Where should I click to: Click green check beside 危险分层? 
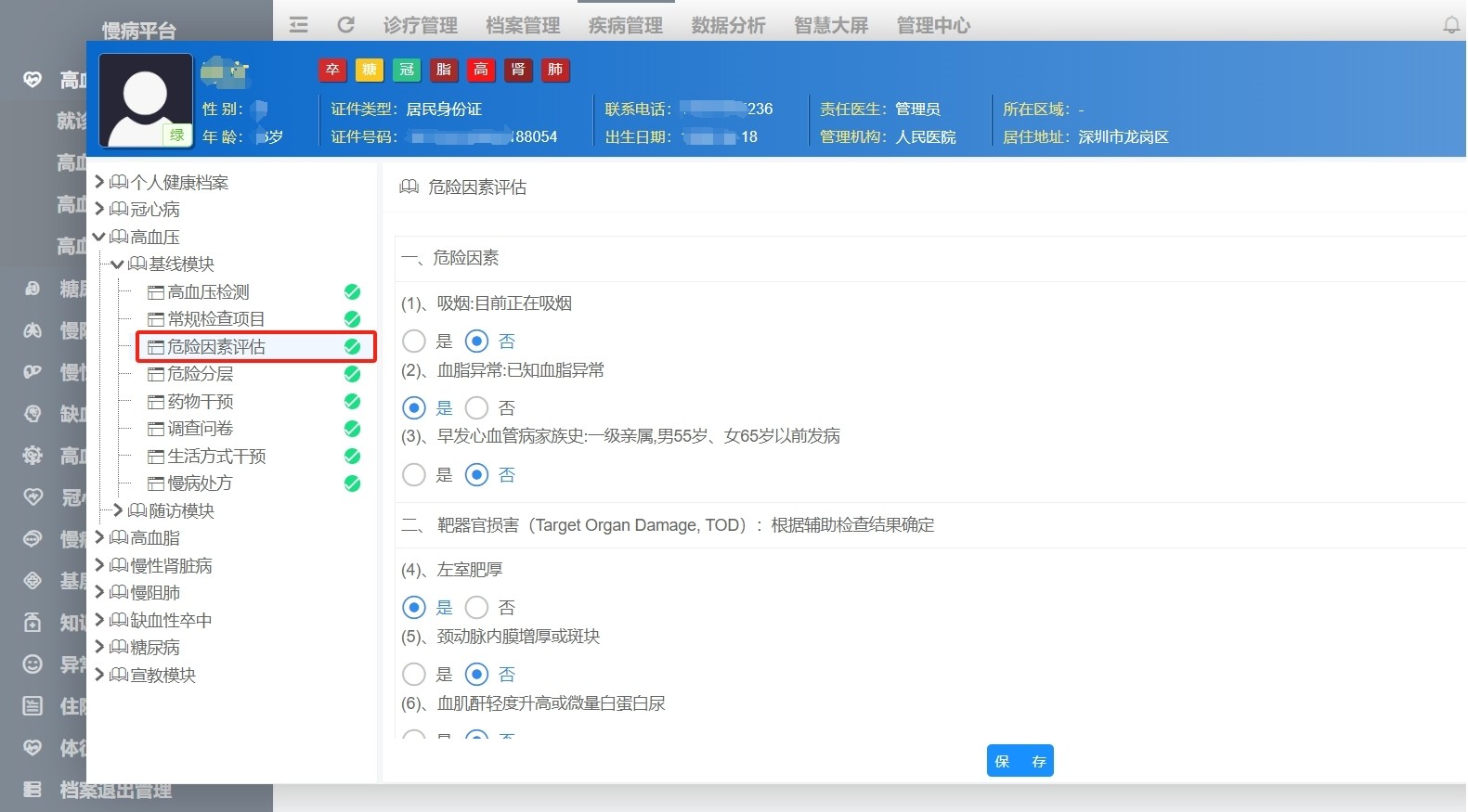coord(352,374)
